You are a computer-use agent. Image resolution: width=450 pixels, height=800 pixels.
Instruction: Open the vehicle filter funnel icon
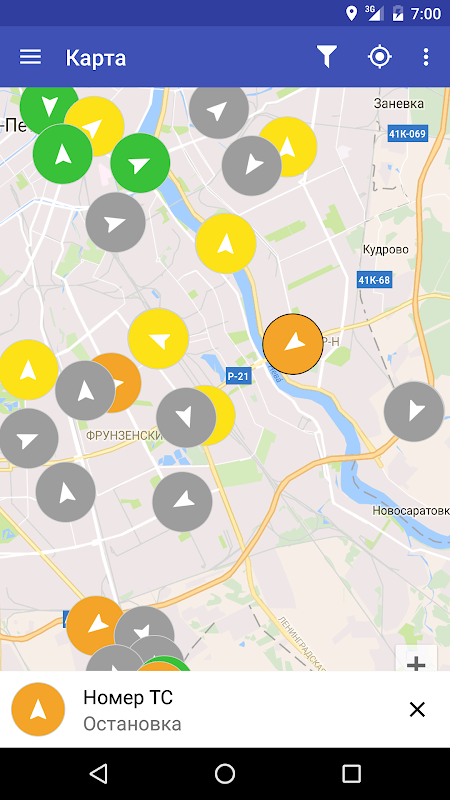[327, 57]
